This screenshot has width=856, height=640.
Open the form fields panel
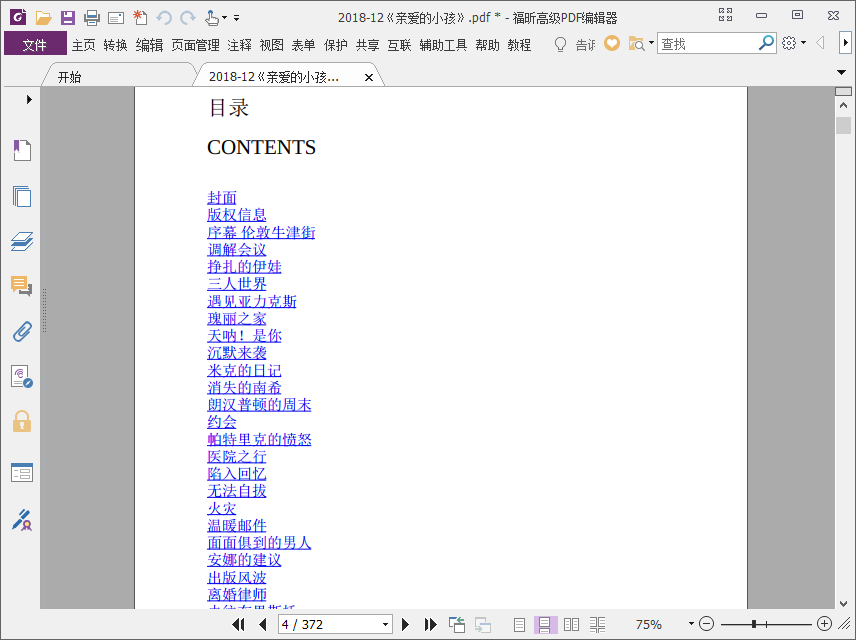point(22,472)
